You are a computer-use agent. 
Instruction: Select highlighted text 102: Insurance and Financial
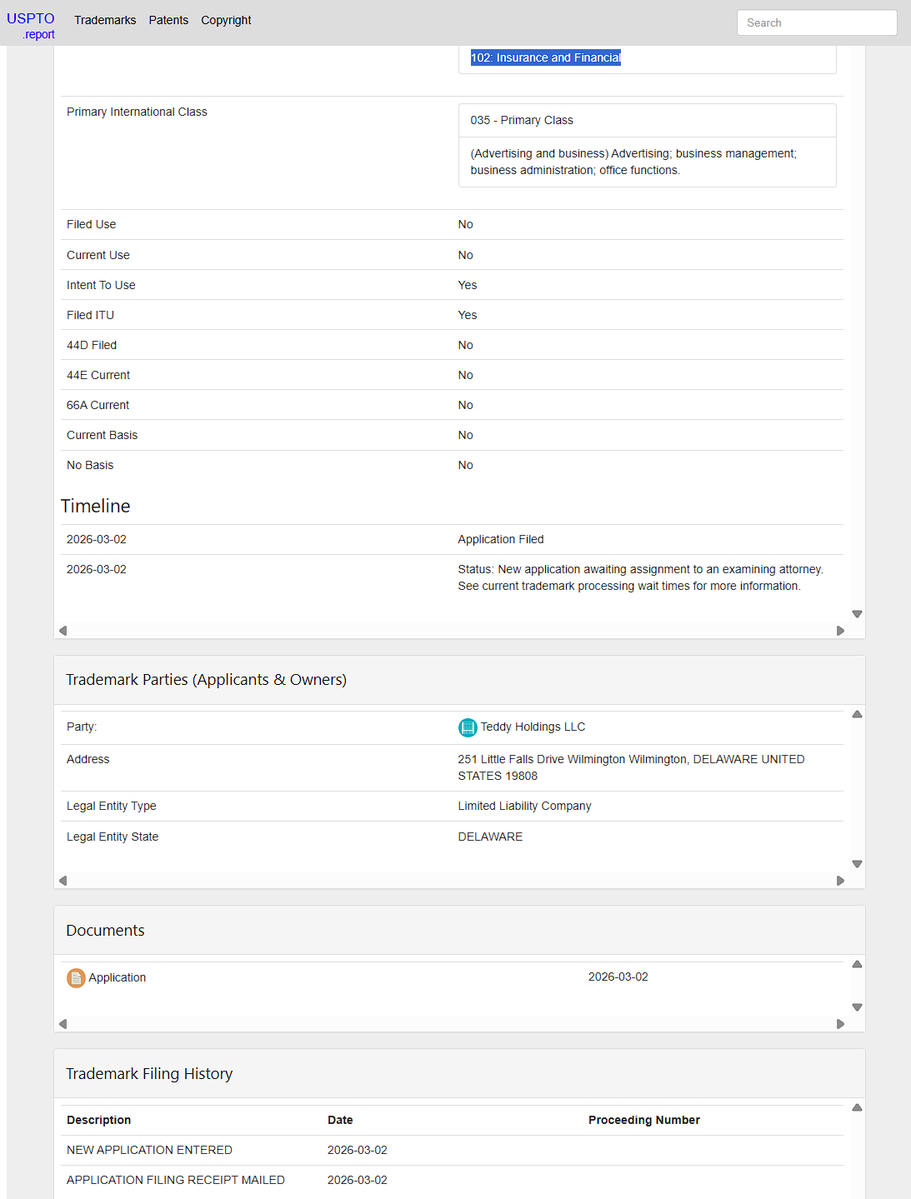(x=545, y=57)
